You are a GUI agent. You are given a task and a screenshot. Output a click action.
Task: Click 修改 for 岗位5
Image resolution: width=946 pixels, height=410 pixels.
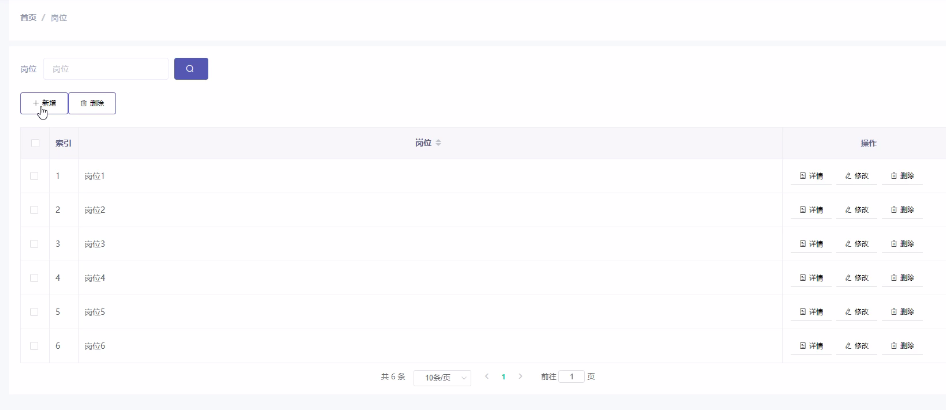[857, 312]
